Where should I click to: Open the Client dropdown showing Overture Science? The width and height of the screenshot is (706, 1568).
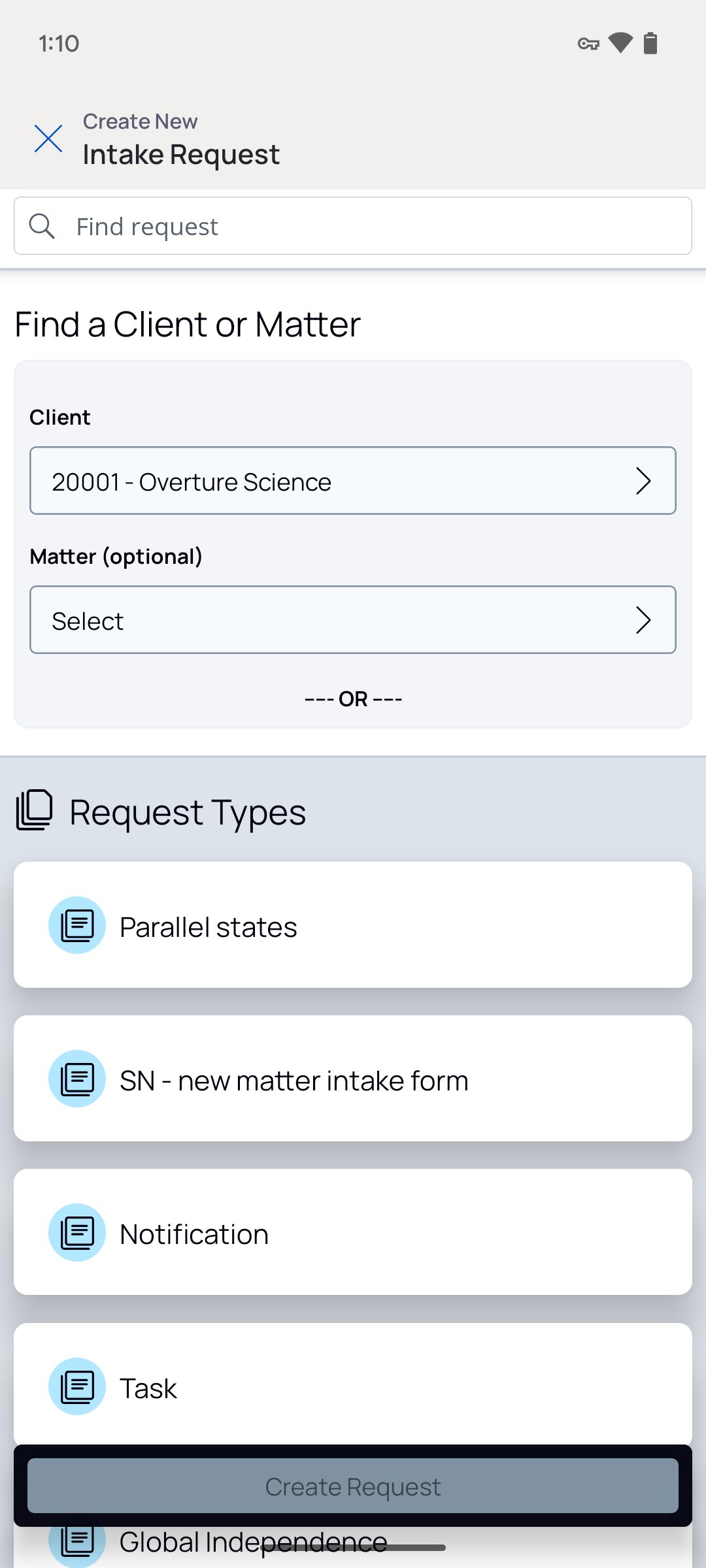tap(353, 481)
